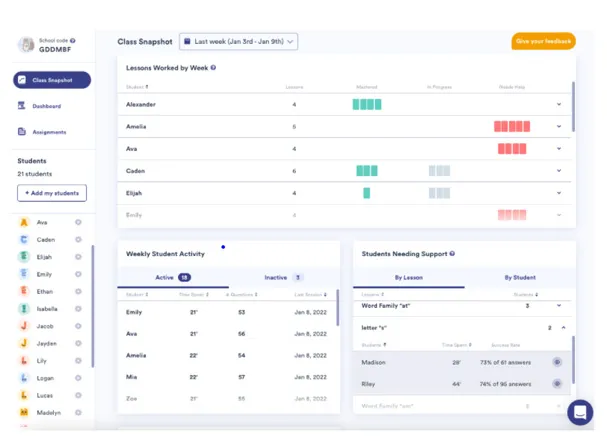This screenshot has height=444, width=607.
Task: Click the Add my students button
Action: (52, 193)
